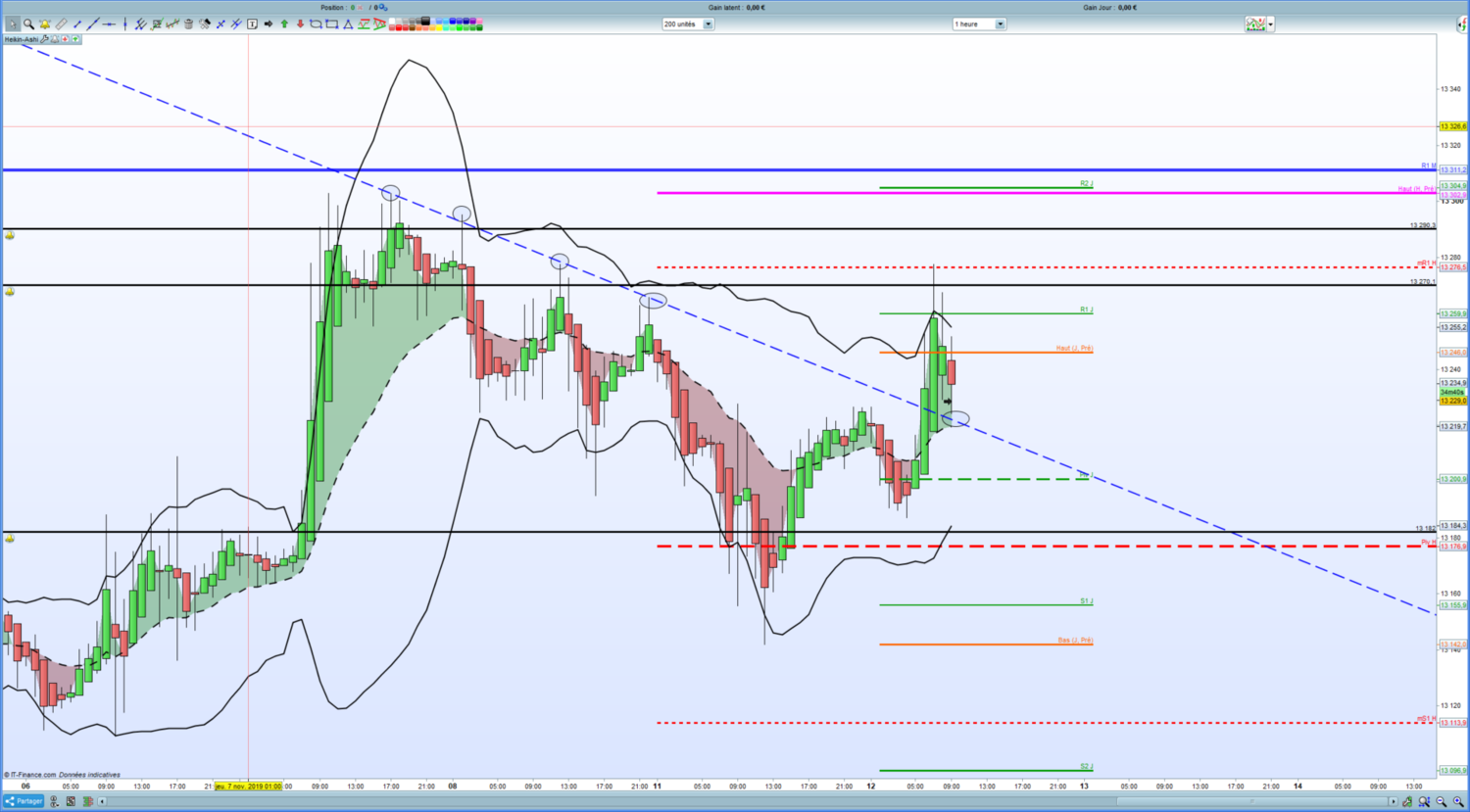
Task: Click the 'S1 J' support label
Action: click(1086, 600)
